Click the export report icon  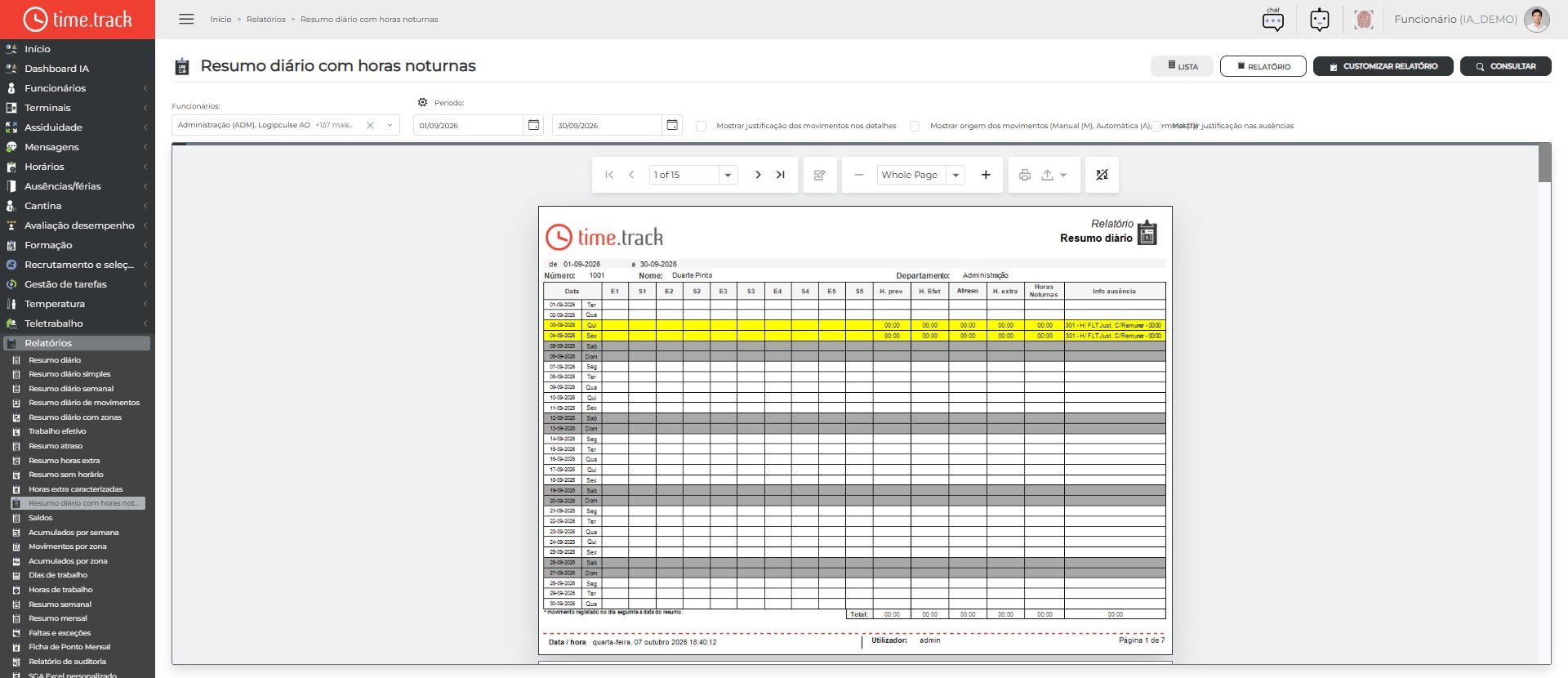(x=1047, y=175)
